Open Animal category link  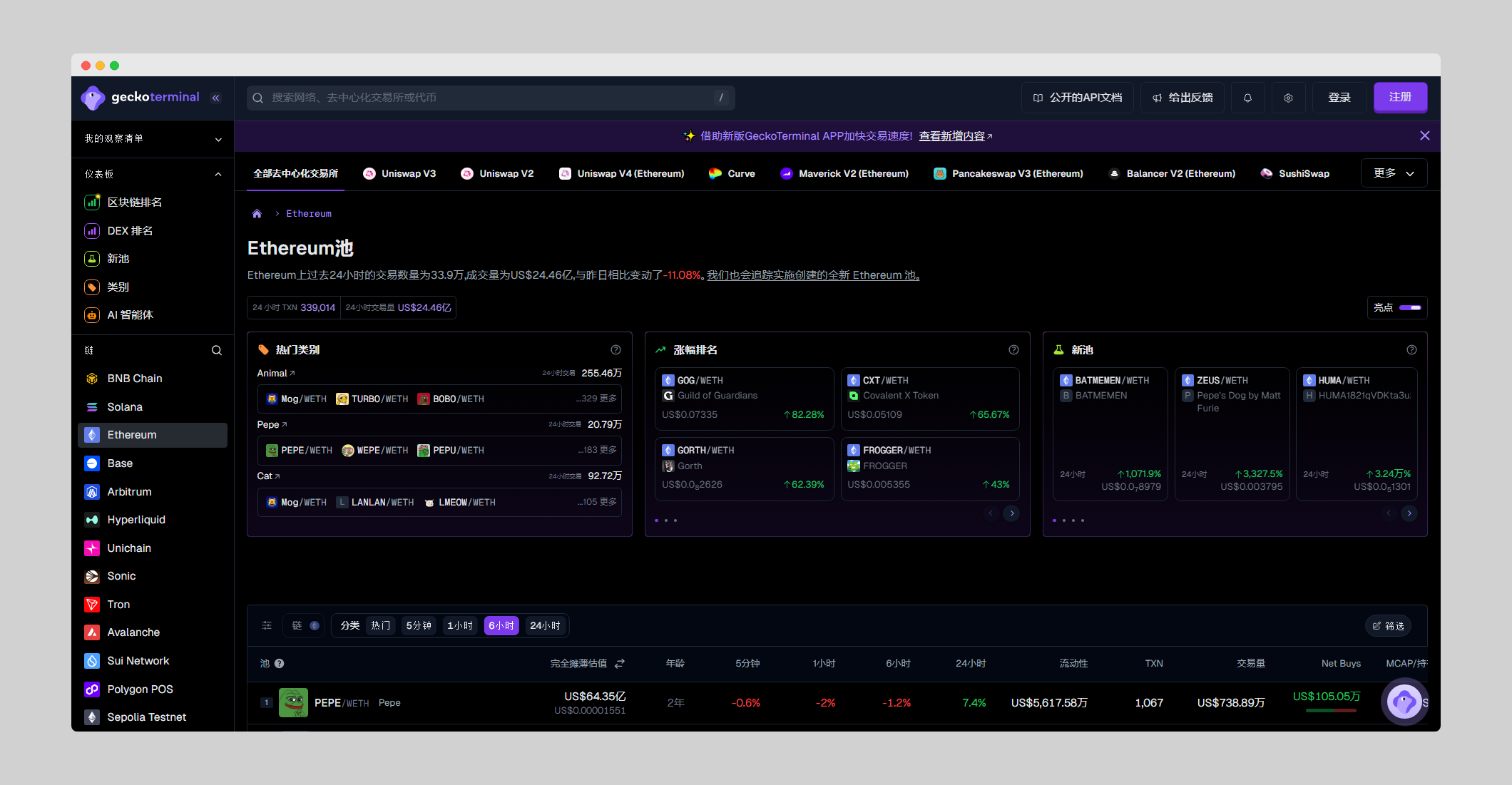276,374
